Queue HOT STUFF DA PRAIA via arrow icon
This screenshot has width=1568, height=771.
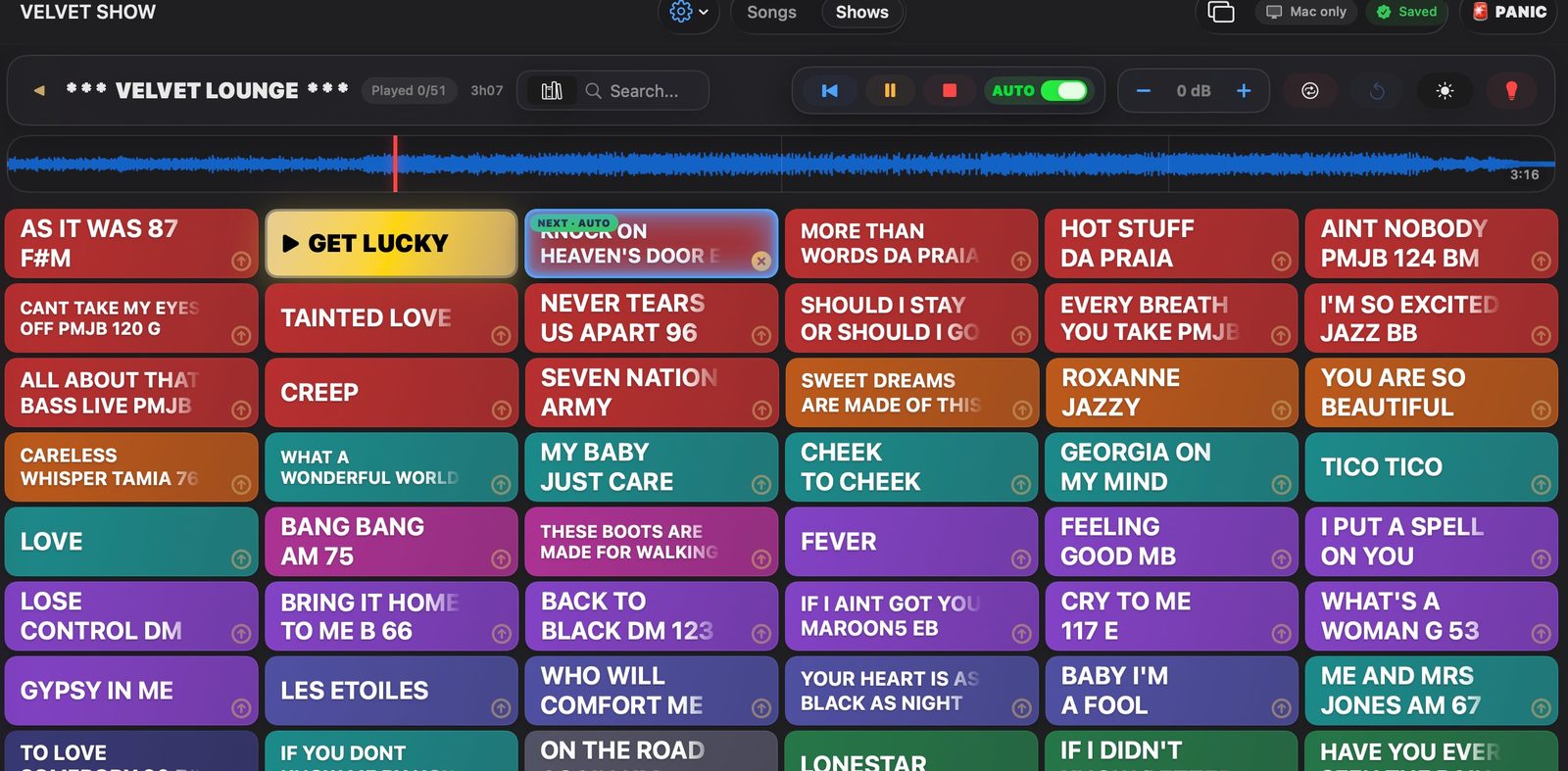pos(1281,262)
